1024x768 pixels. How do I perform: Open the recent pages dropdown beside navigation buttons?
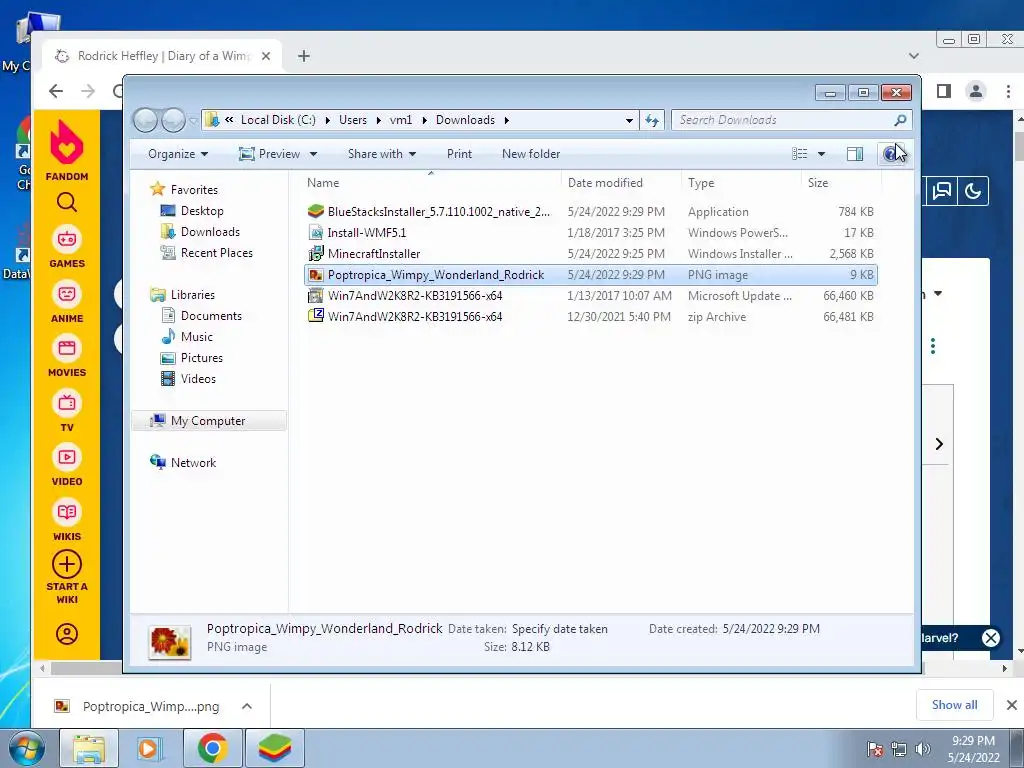(x=193, y=121)
